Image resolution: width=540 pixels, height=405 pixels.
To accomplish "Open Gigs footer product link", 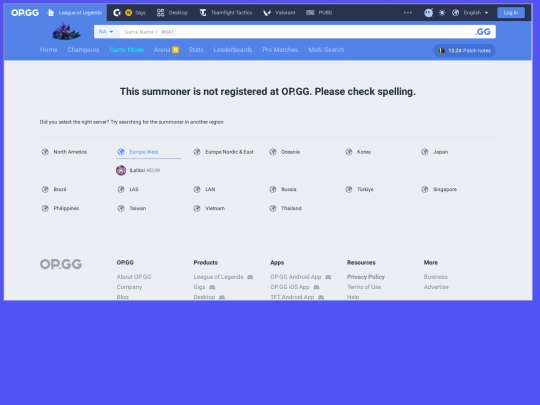I will [x=204, y=287].
